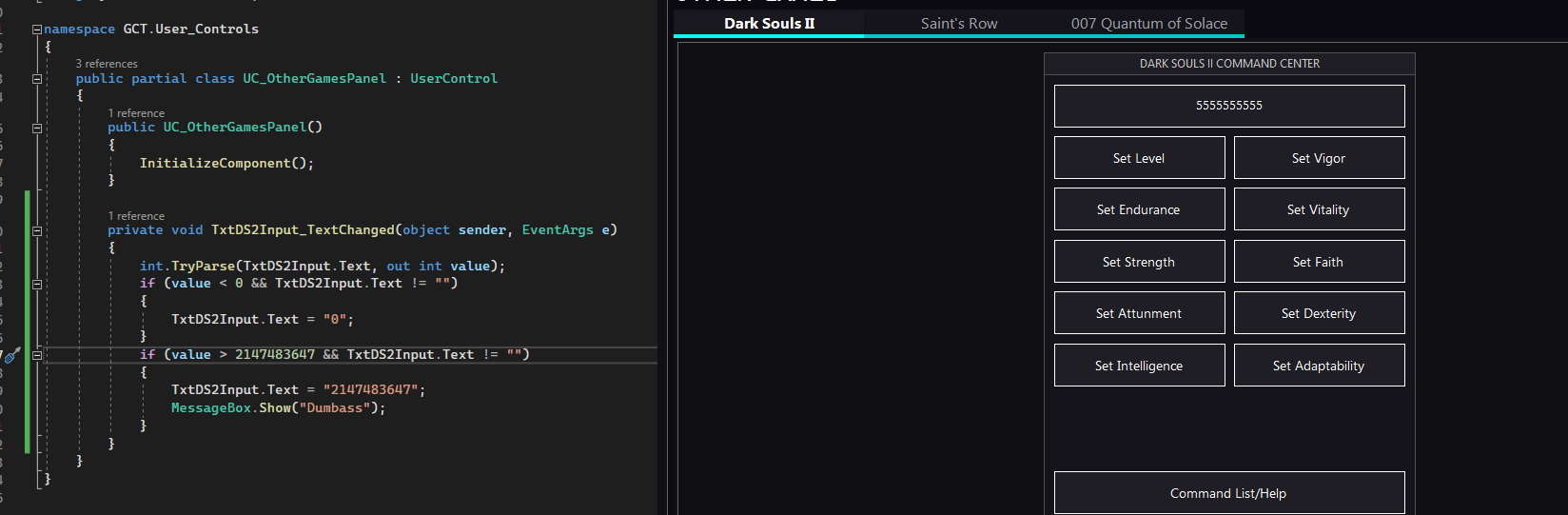Viewport: 1568px width, 515px height.
Task: Click EventArgs in the method signature
Action: (558, 230)
